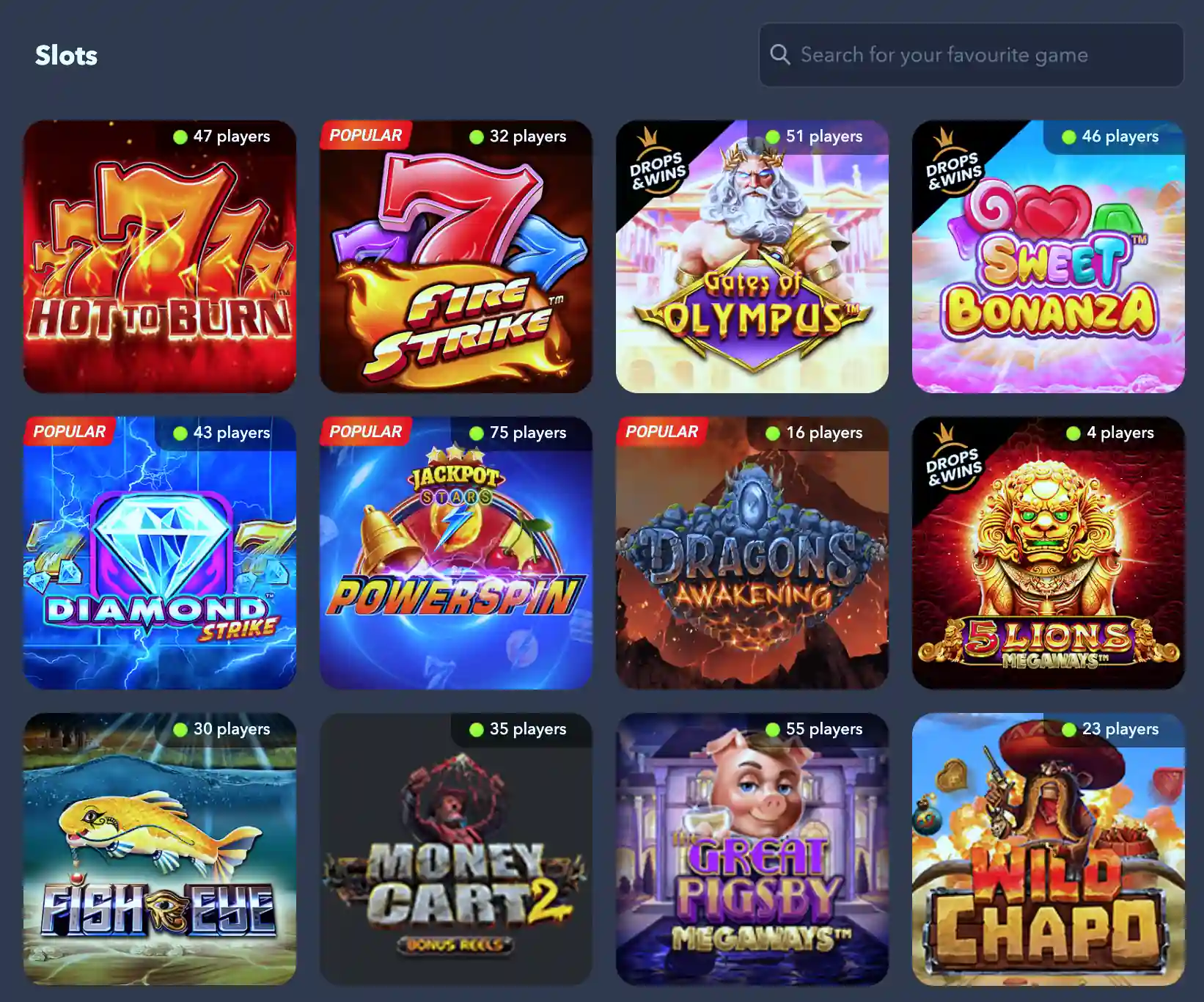
Task: Open the Hot to Burn slot
Action: 160,257
